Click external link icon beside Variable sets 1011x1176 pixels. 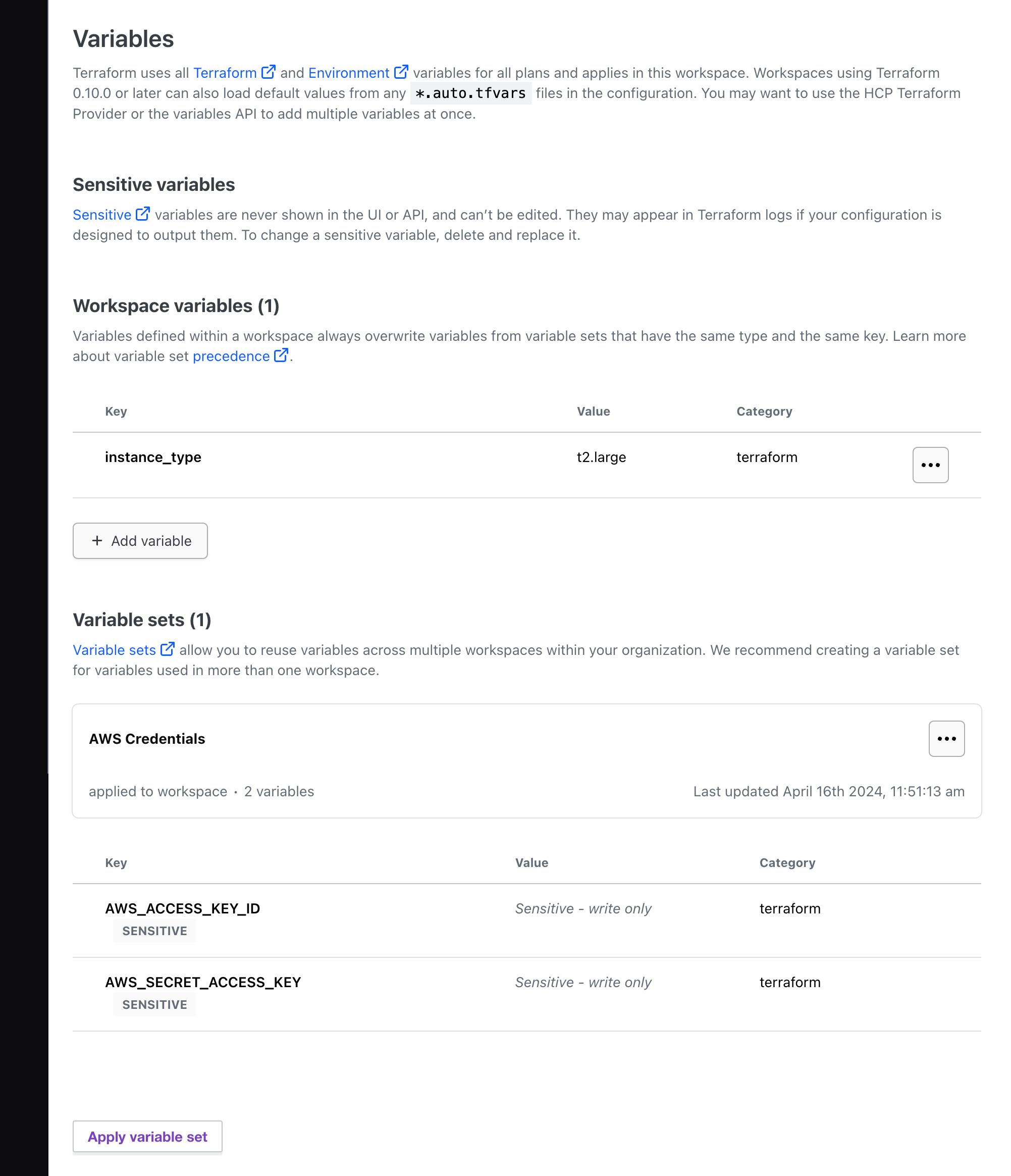tap(168, 649)
